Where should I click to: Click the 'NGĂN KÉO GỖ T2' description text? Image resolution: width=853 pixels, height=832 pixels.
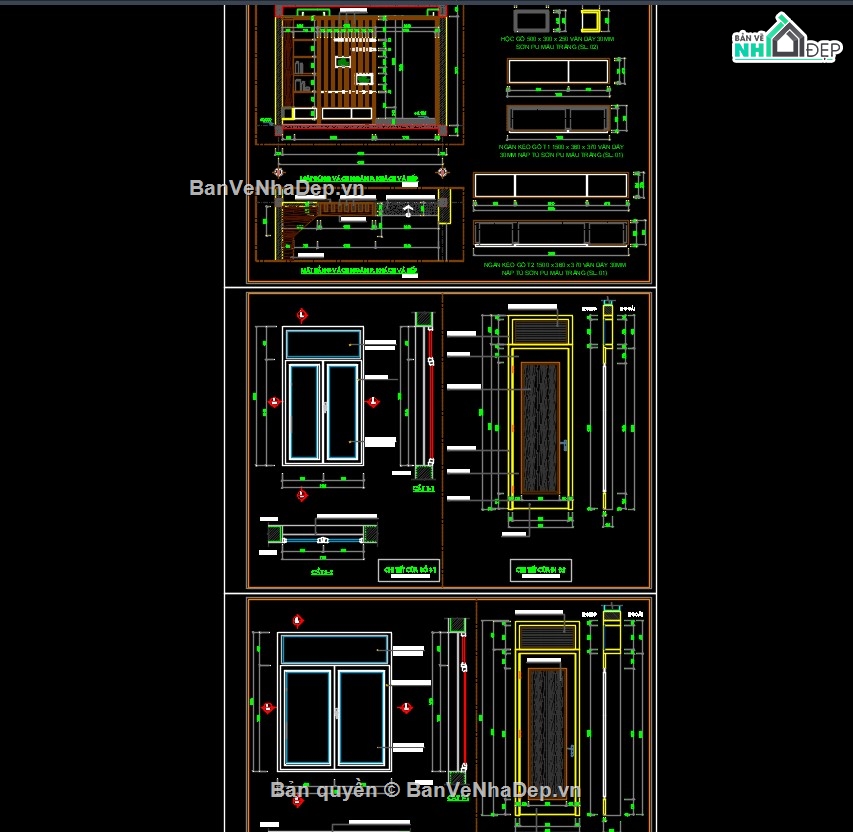(555, 269)
